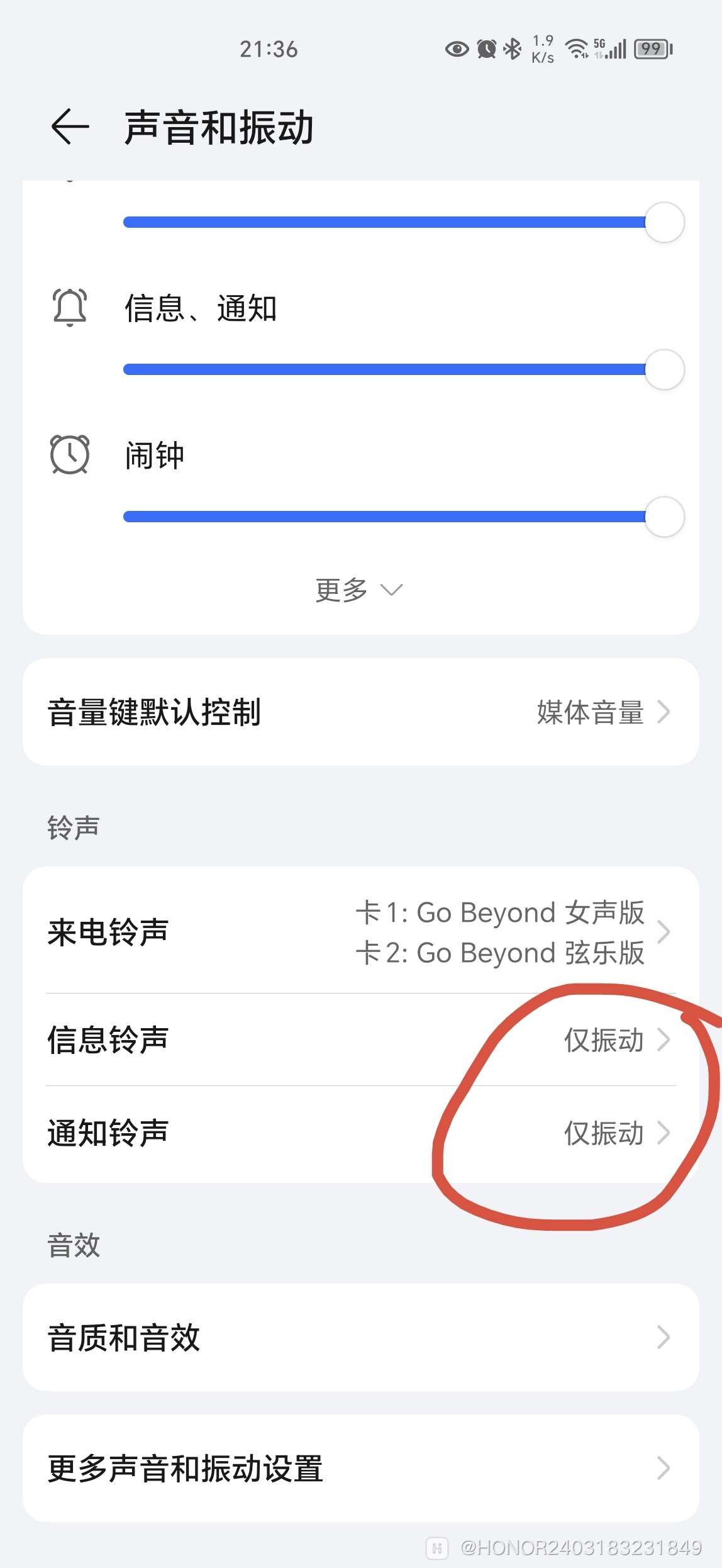This screenshot has height=1568, width=722.
Task: Tap the Wi-Fi status icon
Action: pyautogui.click(x=576, y=49)
